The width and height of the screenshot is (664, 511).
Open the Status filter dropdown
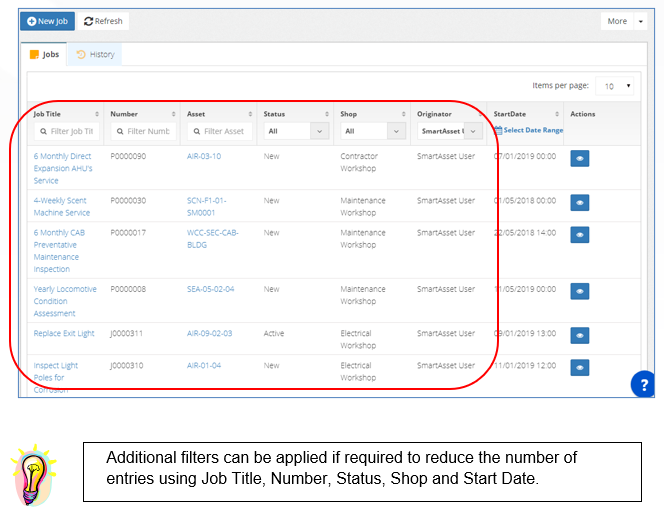(x=295, y=131)
